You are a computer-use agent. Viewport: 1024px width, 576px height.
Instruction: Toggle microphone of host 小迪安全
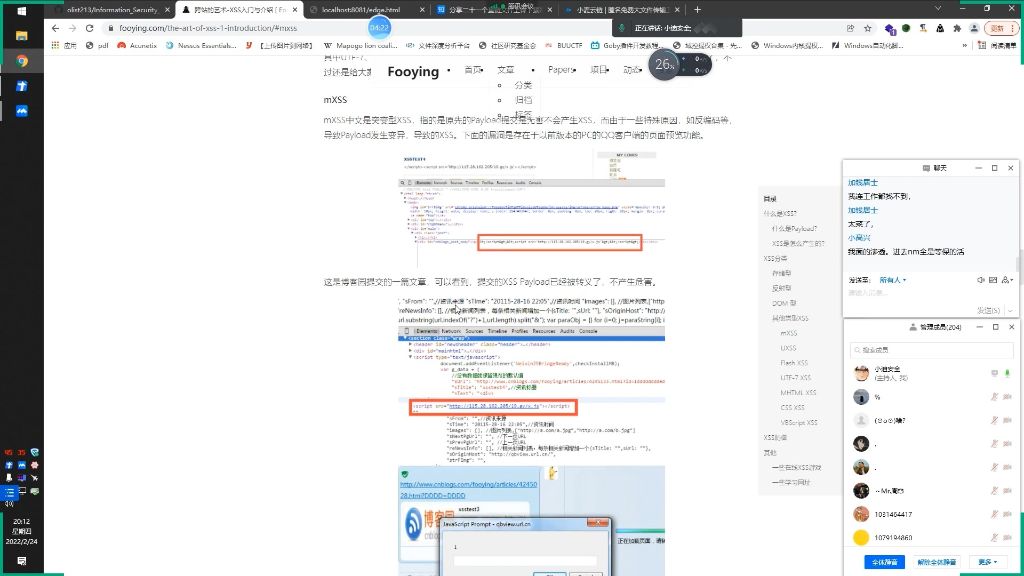tap(1007, 373)
